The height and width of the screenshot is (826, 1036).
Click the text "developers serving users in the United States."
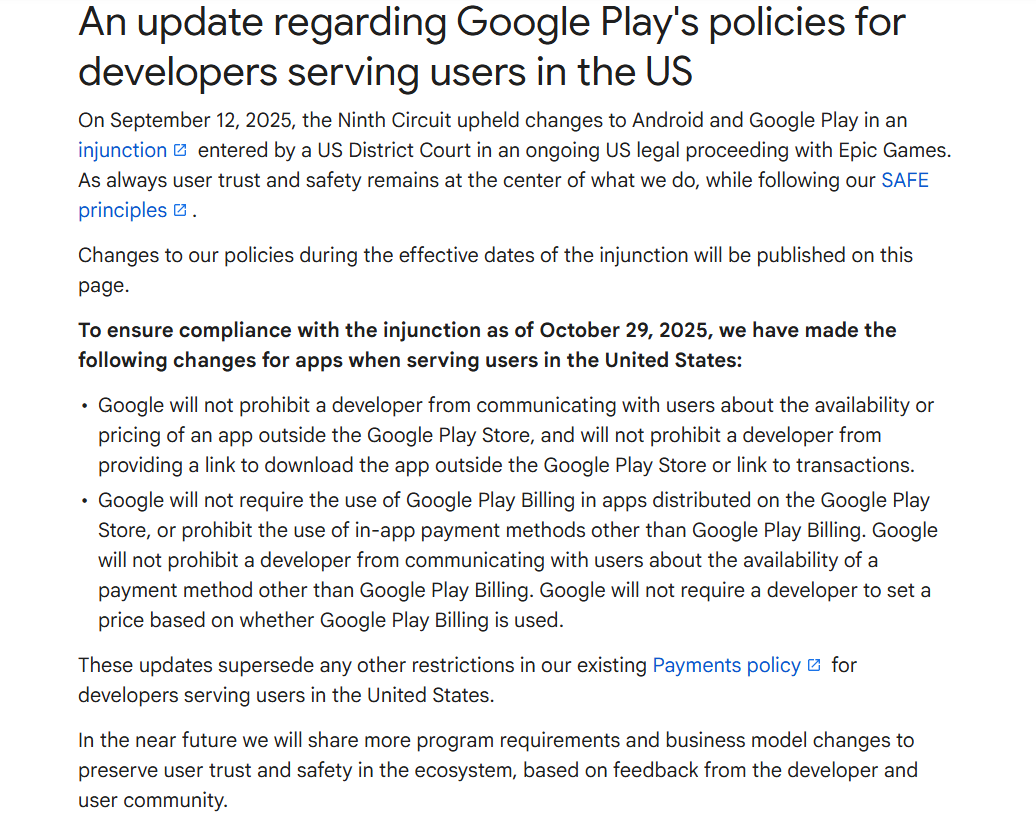[286, 696]
